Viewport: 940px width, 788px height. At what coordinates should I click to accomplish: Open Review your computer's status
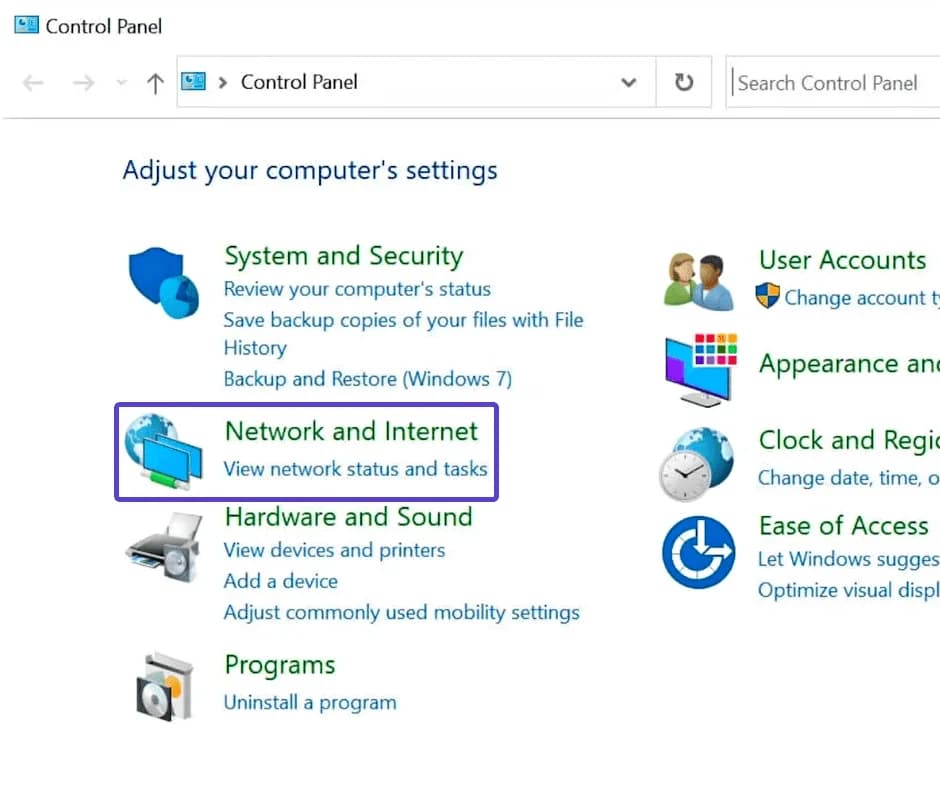(x=357, y=289)
